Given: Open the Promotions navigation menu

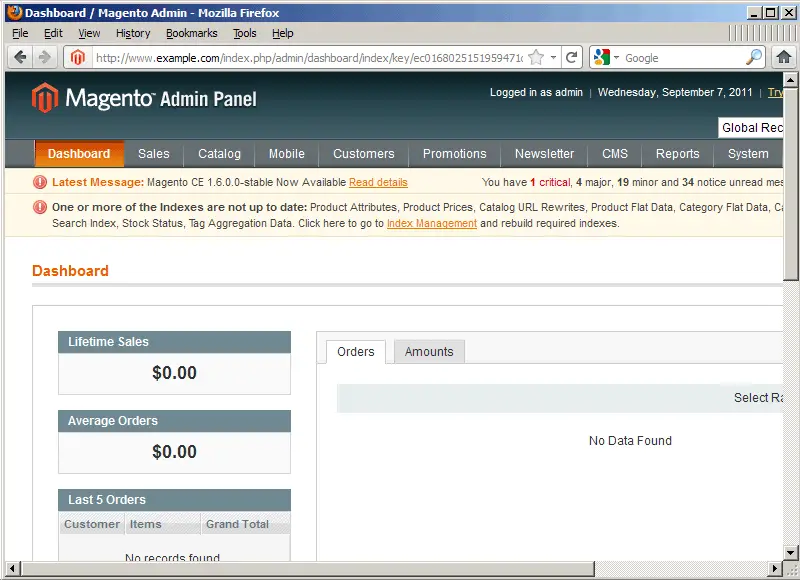Looking at the screenshot, I should 455,154.
